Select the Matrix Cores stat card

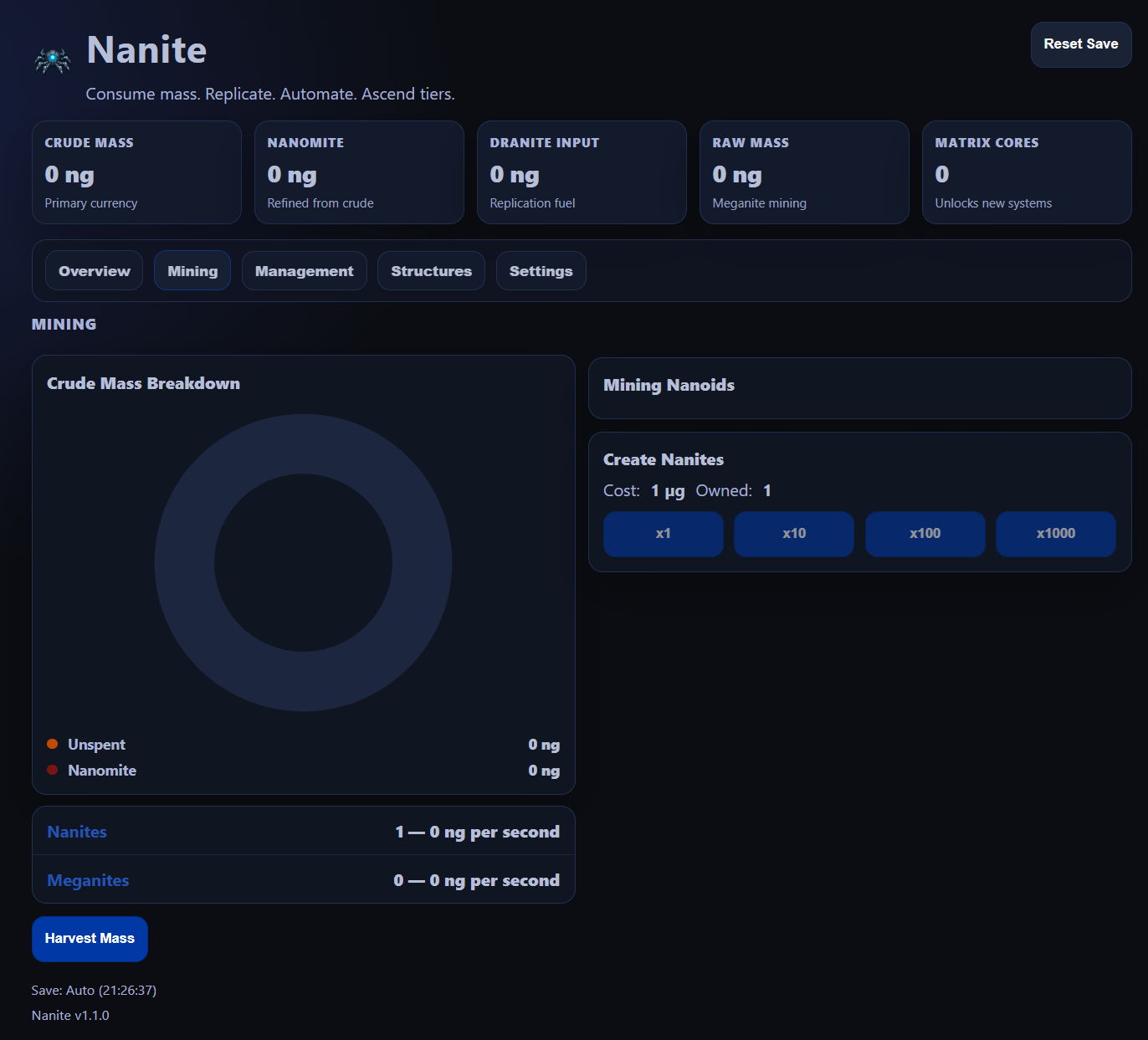click(1027, 172)
